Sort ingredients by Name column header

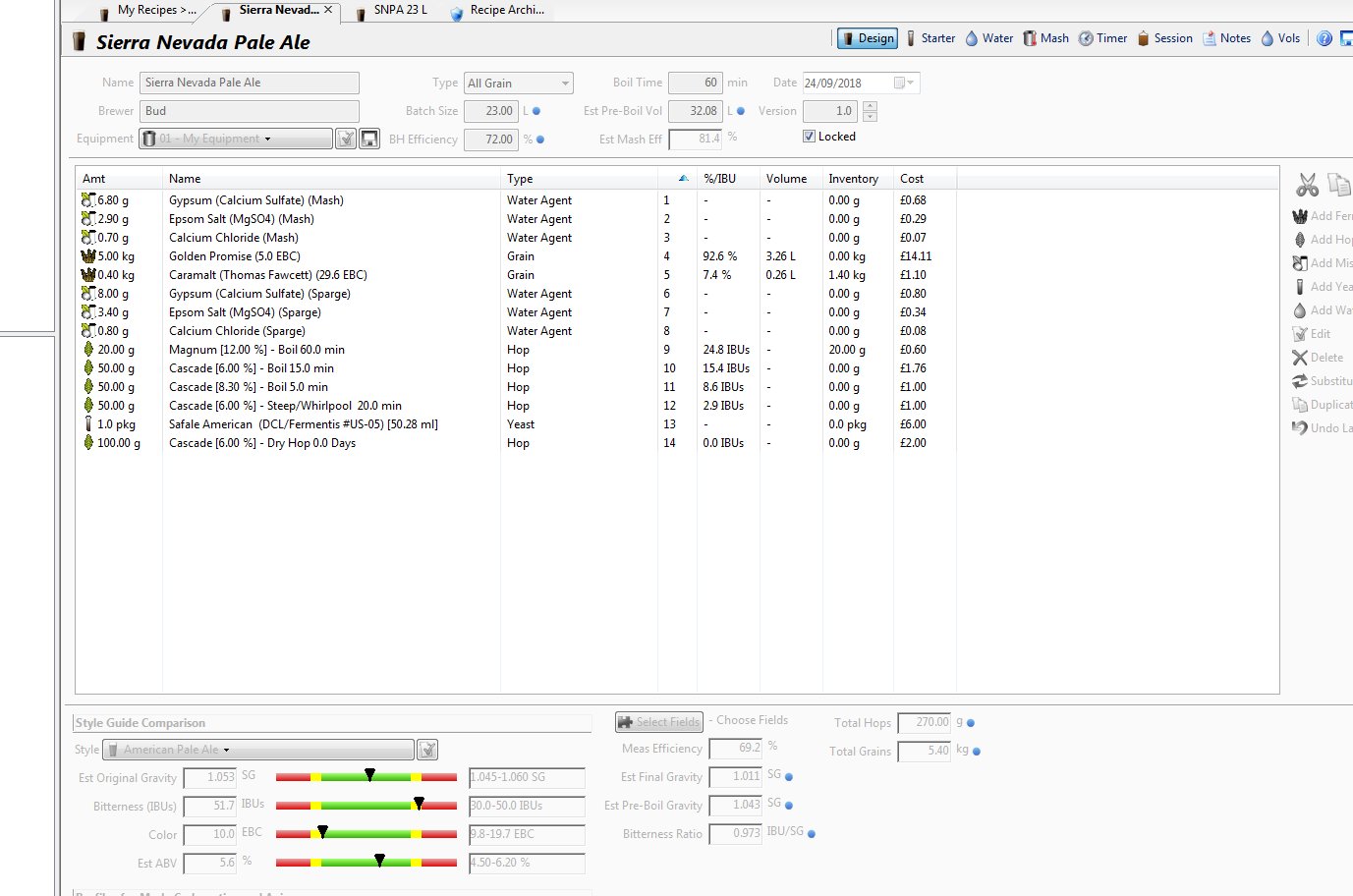[332, 179]
